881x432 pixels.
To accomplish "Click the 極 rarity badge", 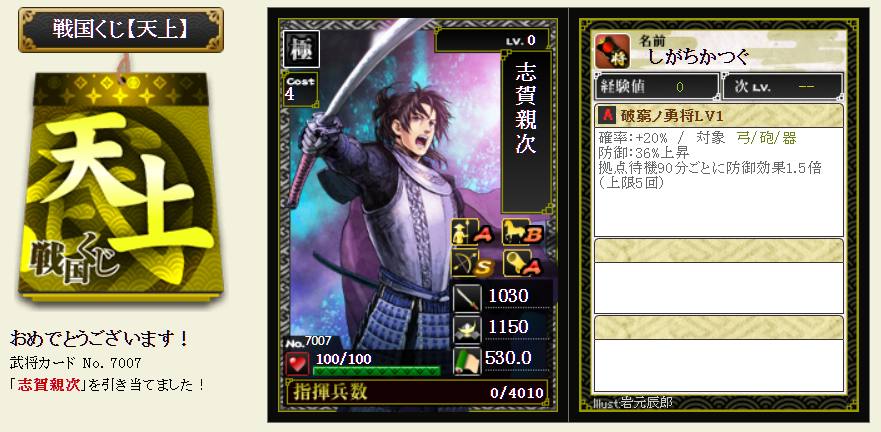I will (x=302, y=49).
